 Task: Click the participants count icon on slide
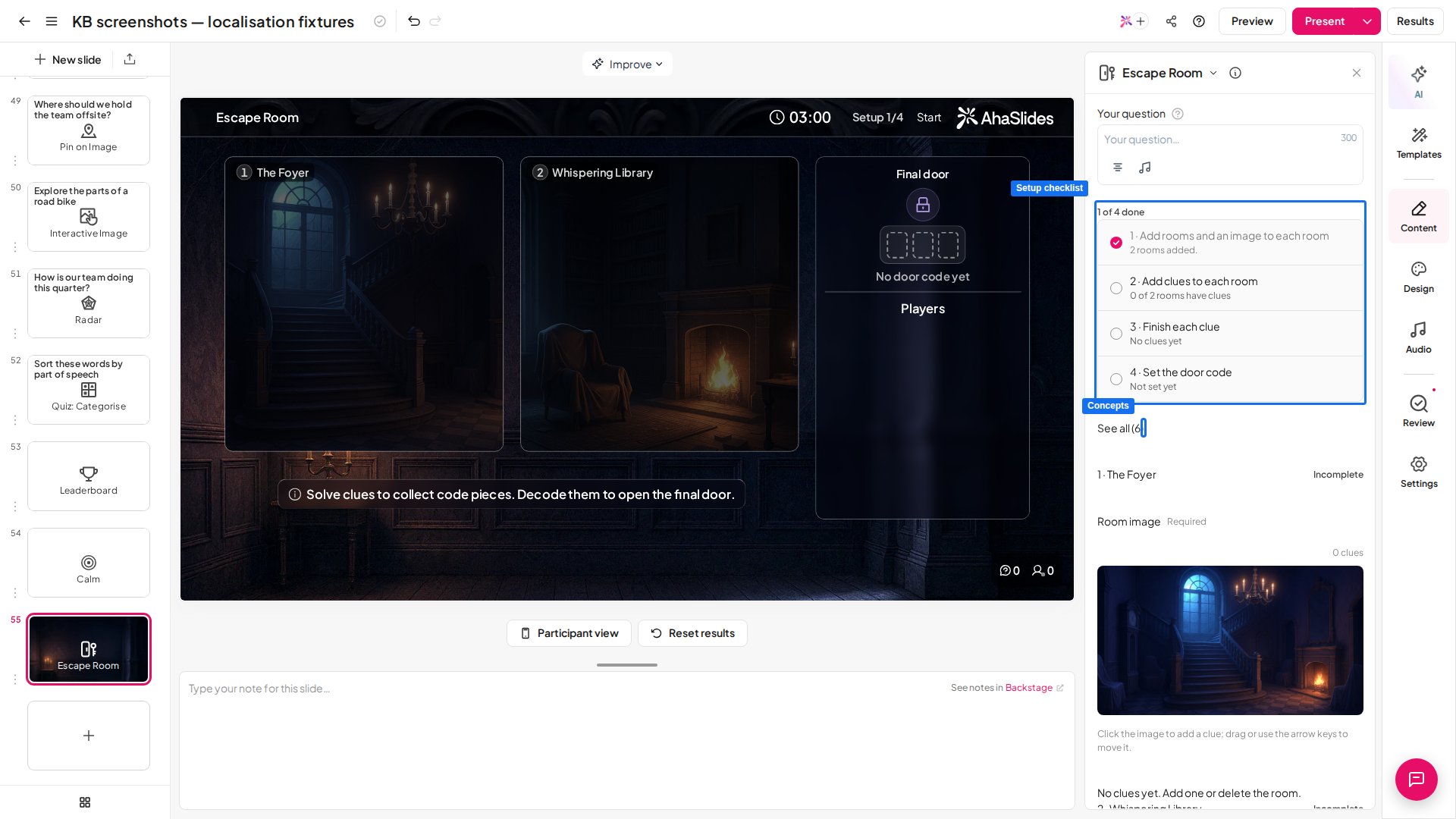coord(1038,570)
